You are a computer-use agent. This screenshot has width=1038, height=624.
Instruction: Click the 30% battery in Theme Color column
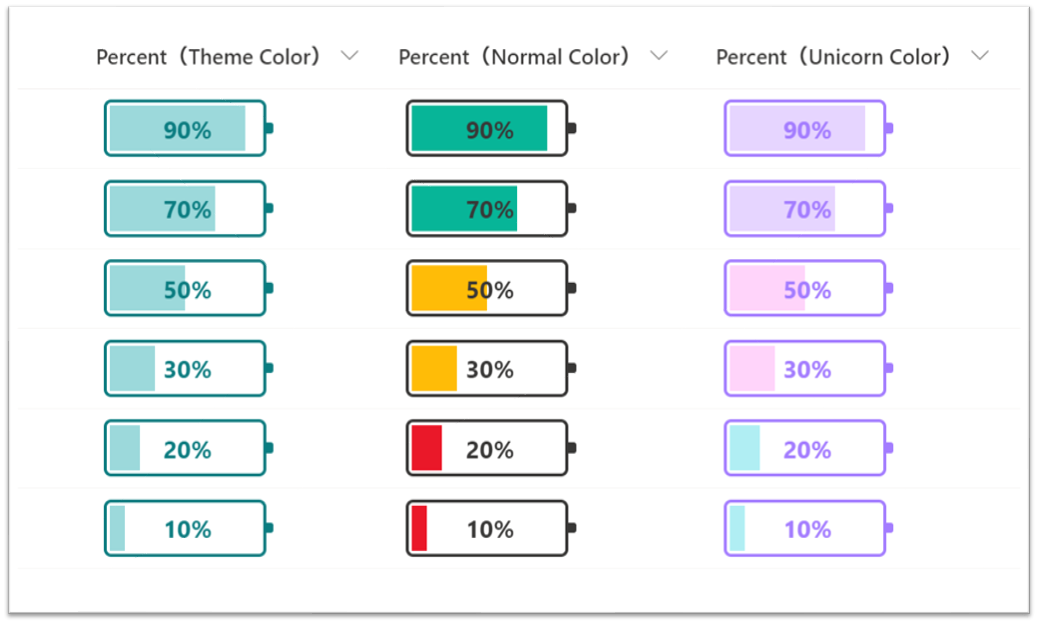click(186, 369)
